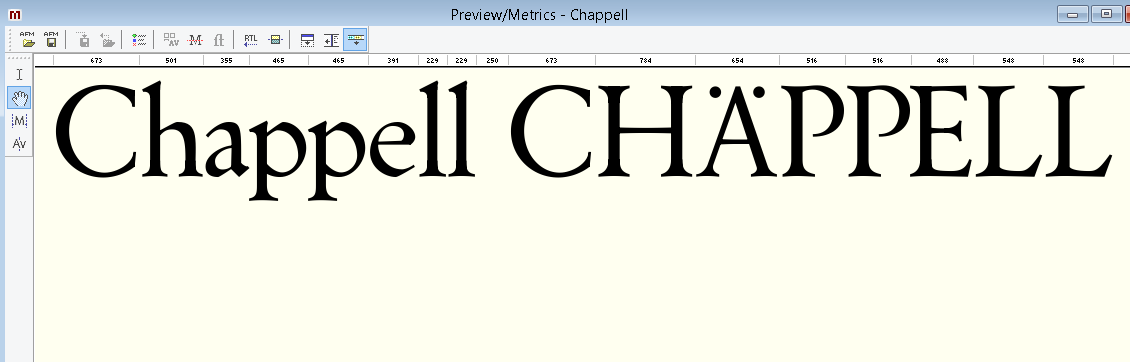The height and width of the screenshot is (362, 1130).
Task: Click the yellow measurement box icon
Action: click(275, 39)
